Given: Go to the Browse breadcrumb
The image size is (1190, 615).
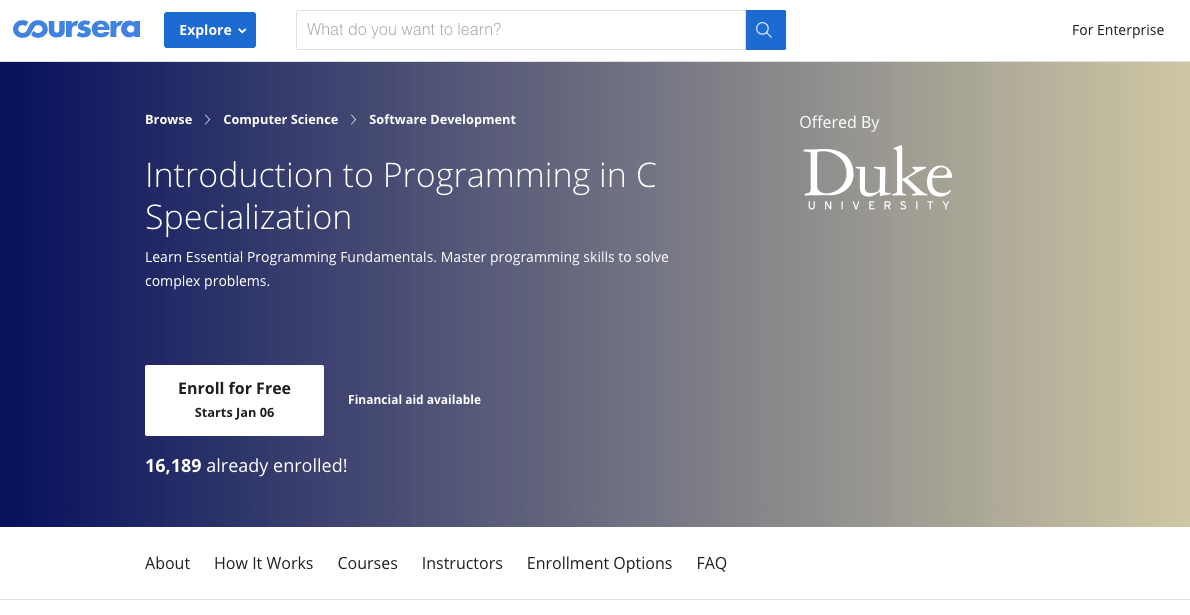Looking at the screenshot, I should pos(168,120).
